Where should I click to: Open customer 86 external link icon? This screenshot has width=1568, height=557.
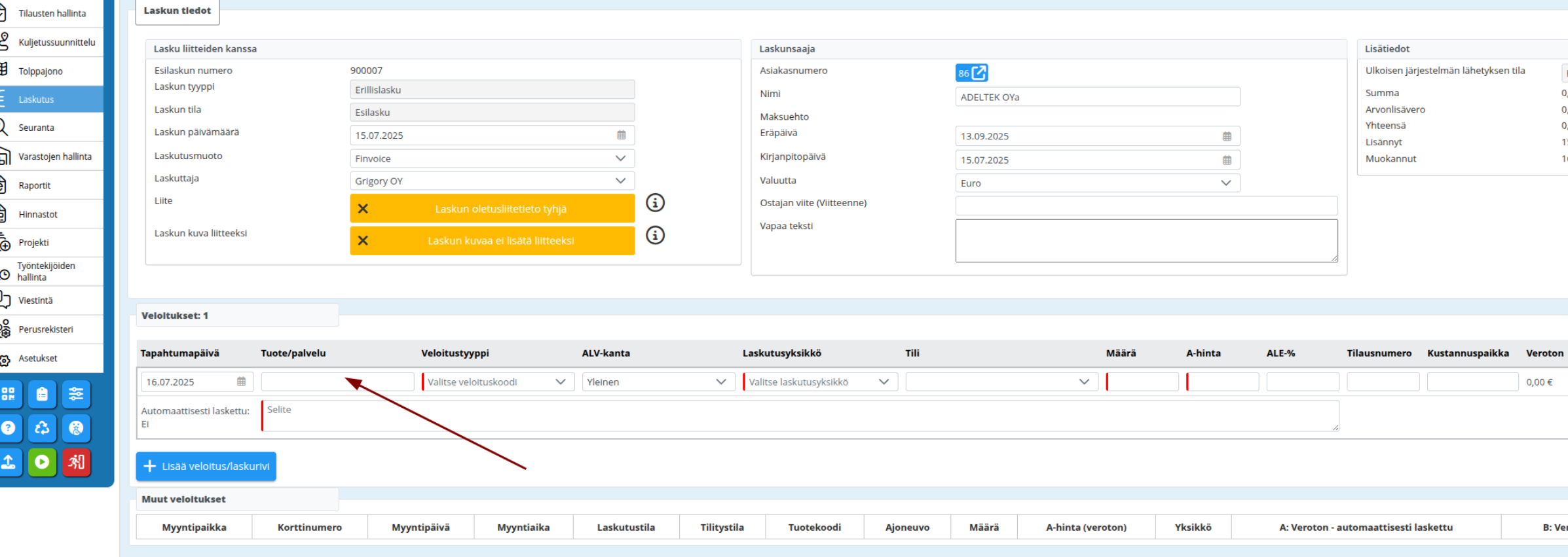point(979,73)
